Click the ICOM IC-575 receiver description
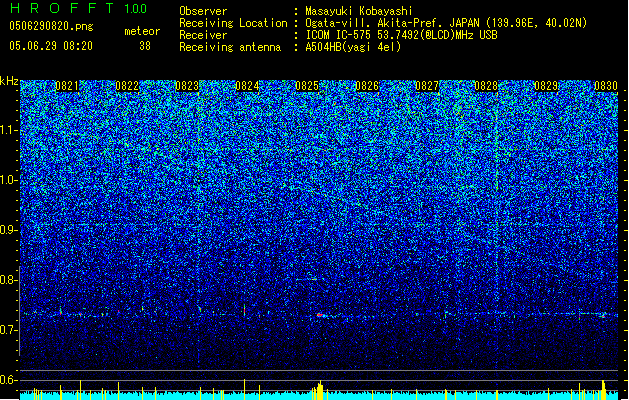 click(401, 35)
